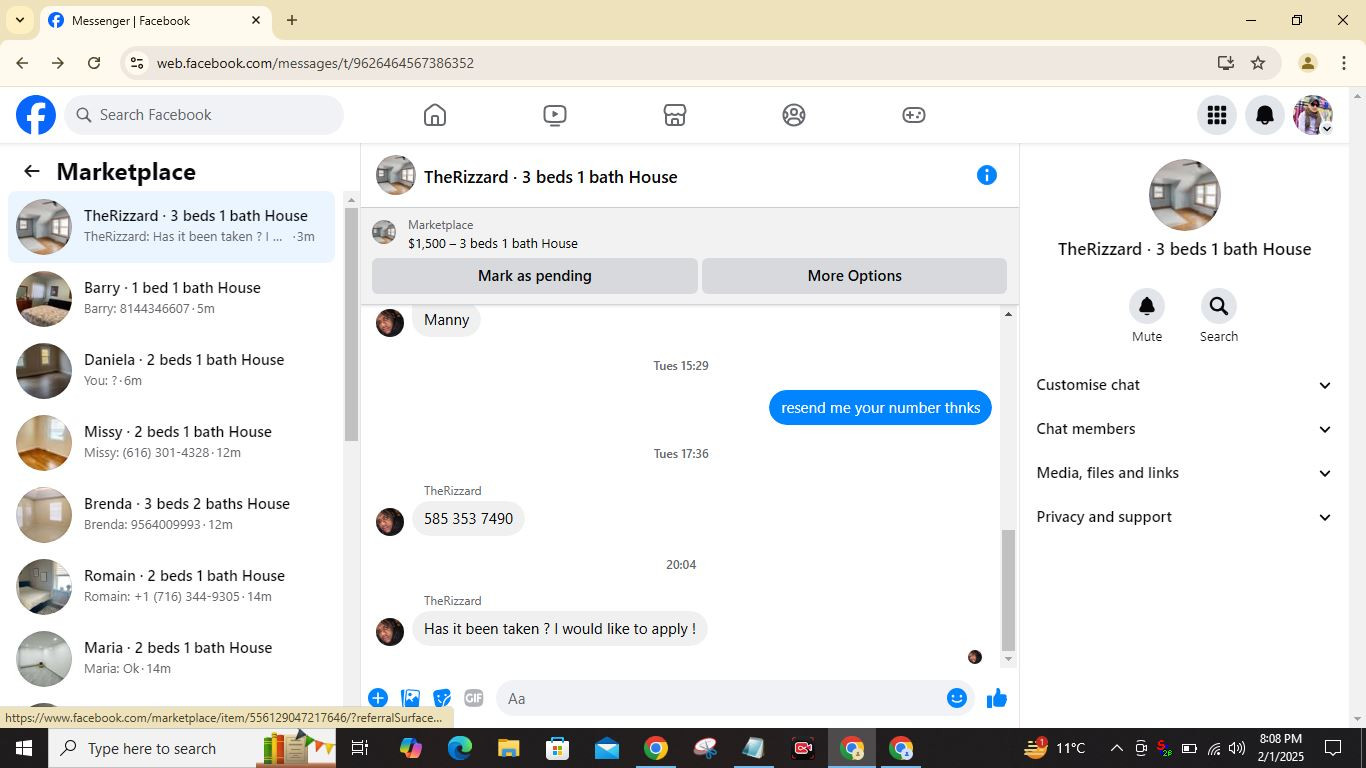Click the message thread scrollbar thumb
Viewport: 1366px width, 768px height.
coord(1008,590)
